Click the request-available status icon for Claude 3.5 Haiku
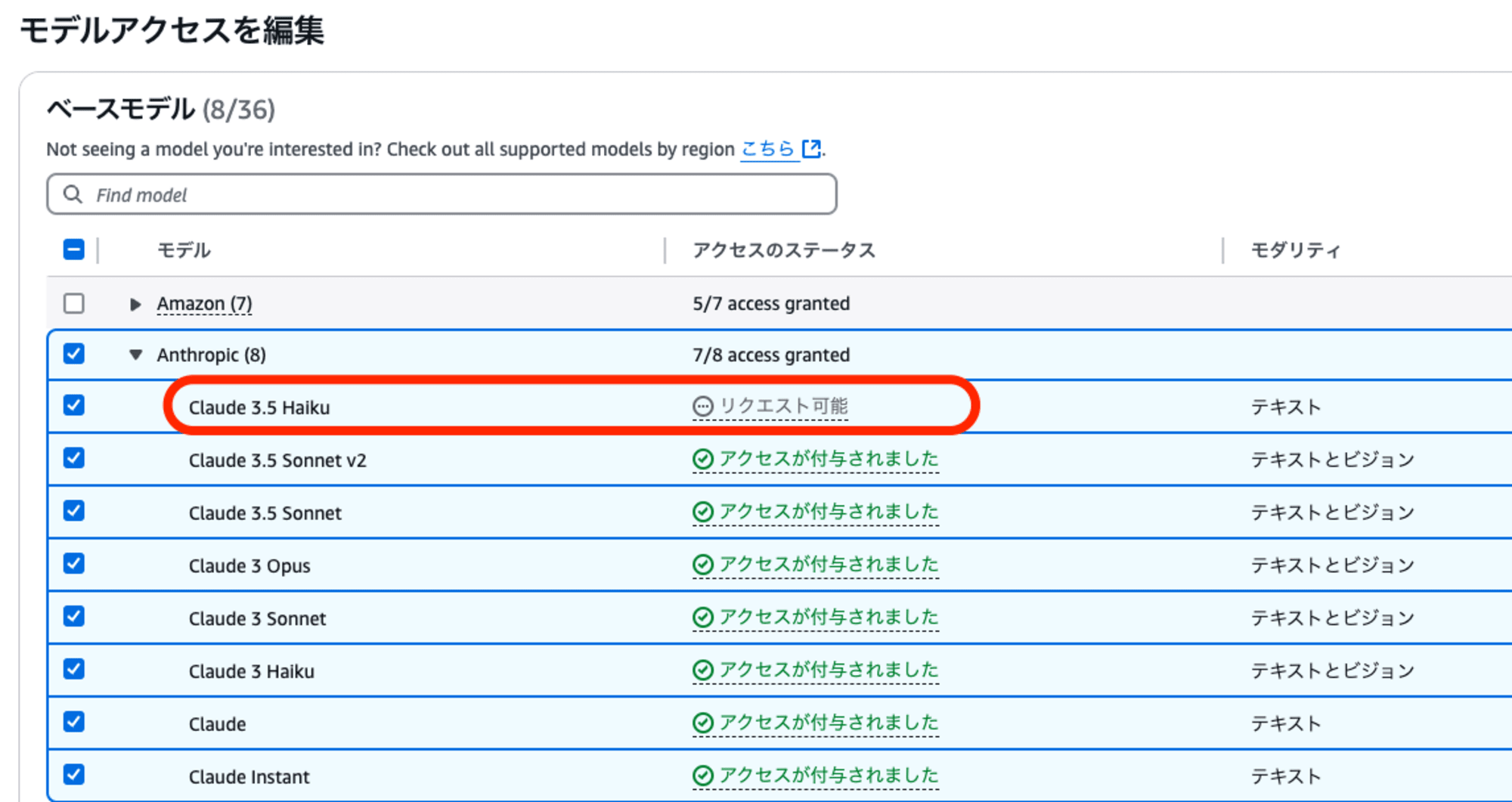1512x802 pixels. 703,407
